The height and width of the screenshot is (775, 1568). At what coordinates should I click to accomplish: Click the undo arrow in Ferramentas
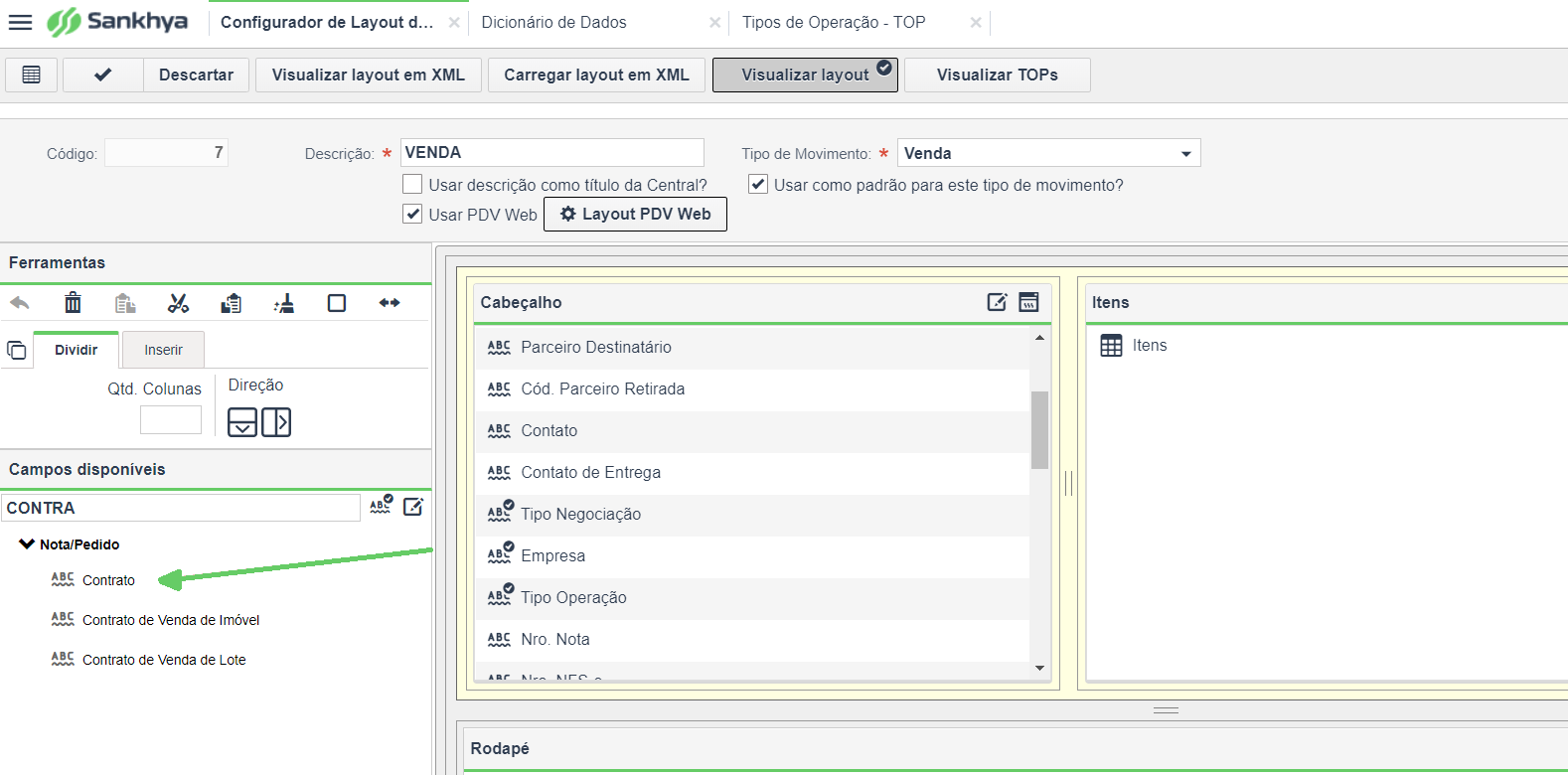point(20,303)
